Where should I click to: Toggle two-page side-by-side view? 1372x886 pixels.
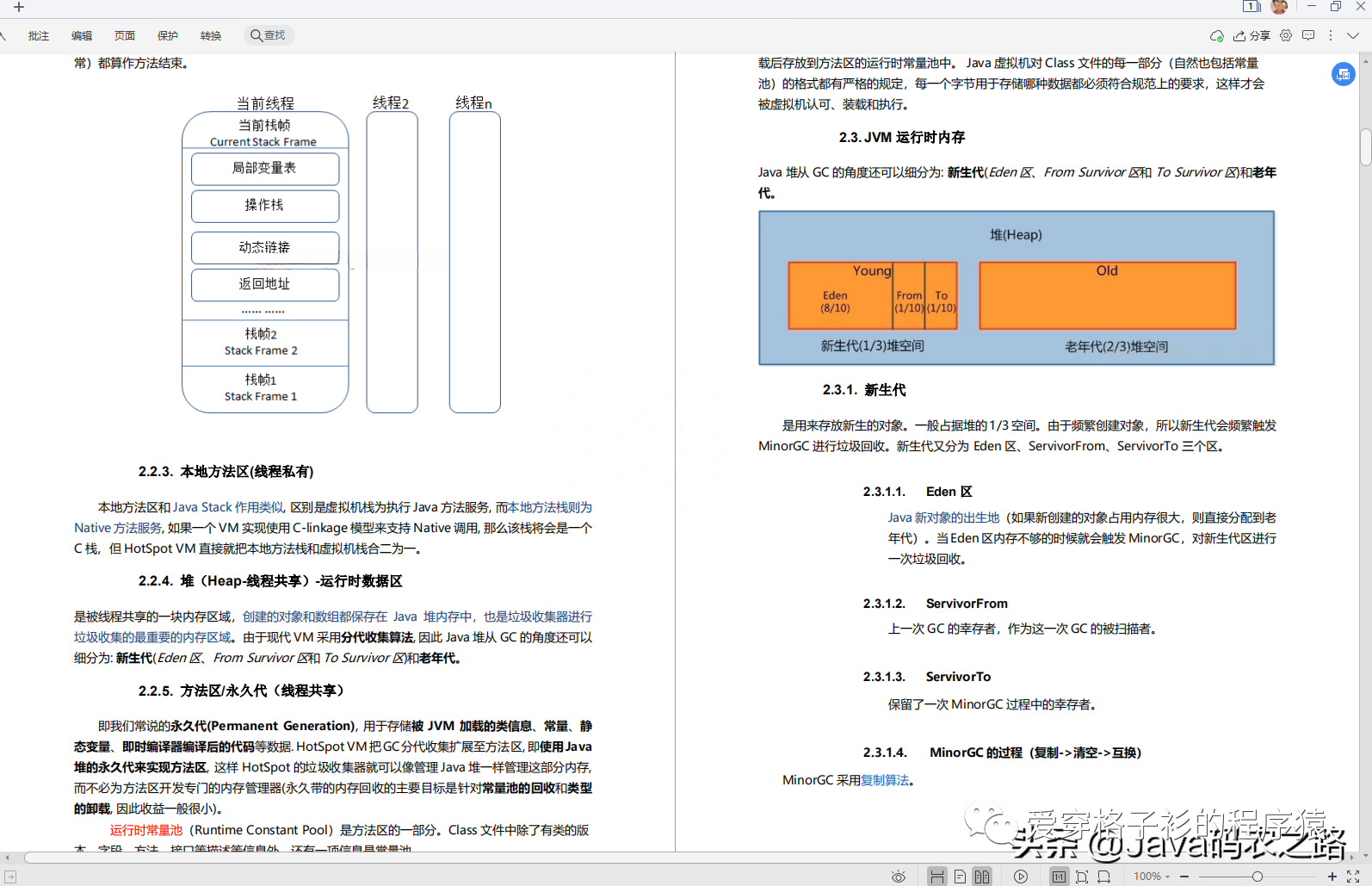coord(982,877)
